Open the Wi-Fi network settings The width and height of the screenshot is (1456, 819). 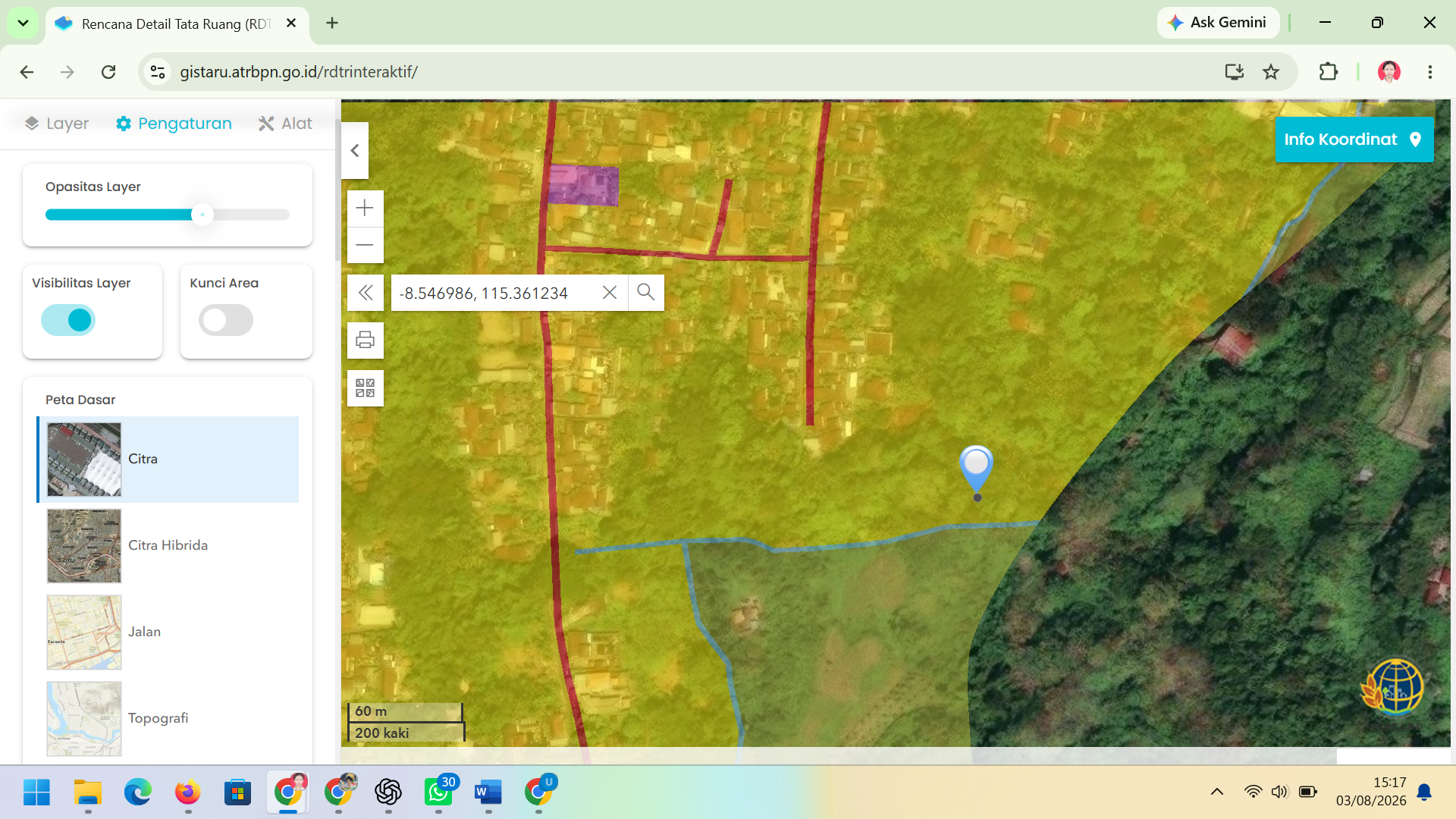1253,792
